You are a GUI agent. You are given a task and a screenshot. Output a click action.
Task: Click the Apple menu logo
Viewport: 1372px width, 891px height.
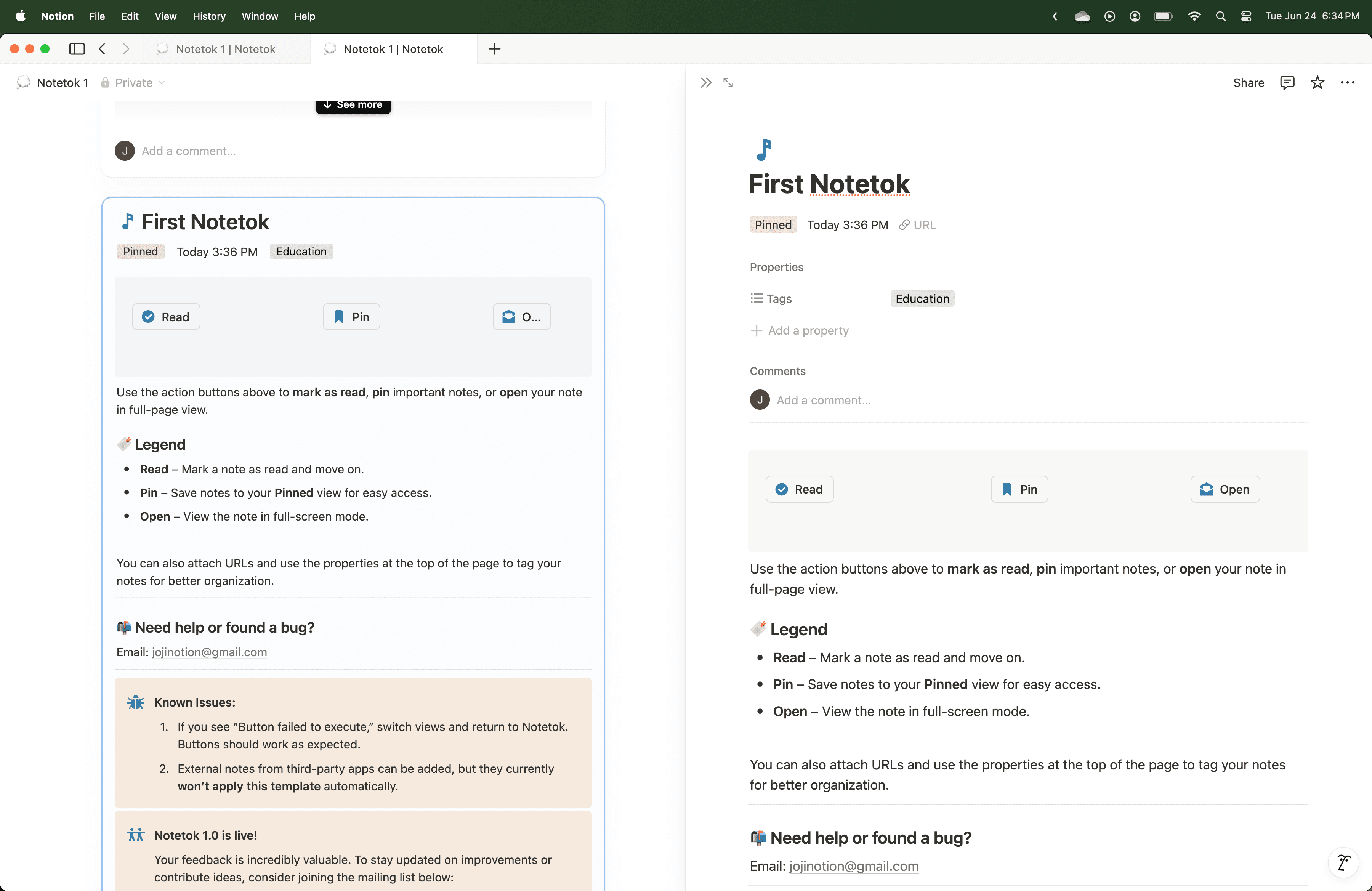tap(21, 16)
